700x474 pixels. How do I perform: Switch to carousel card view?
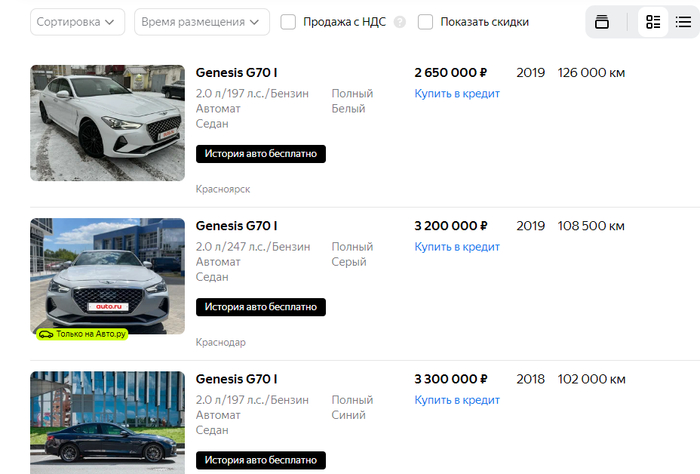602,22
